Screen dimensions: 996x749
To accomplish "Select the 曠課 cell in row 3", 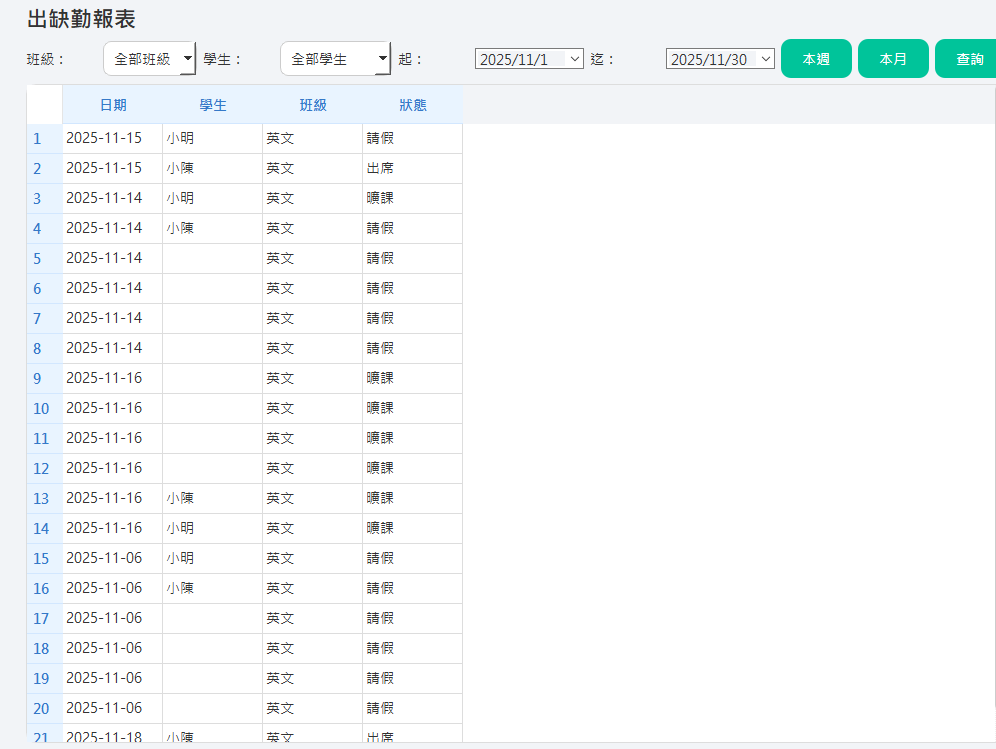I will point(379,198).
